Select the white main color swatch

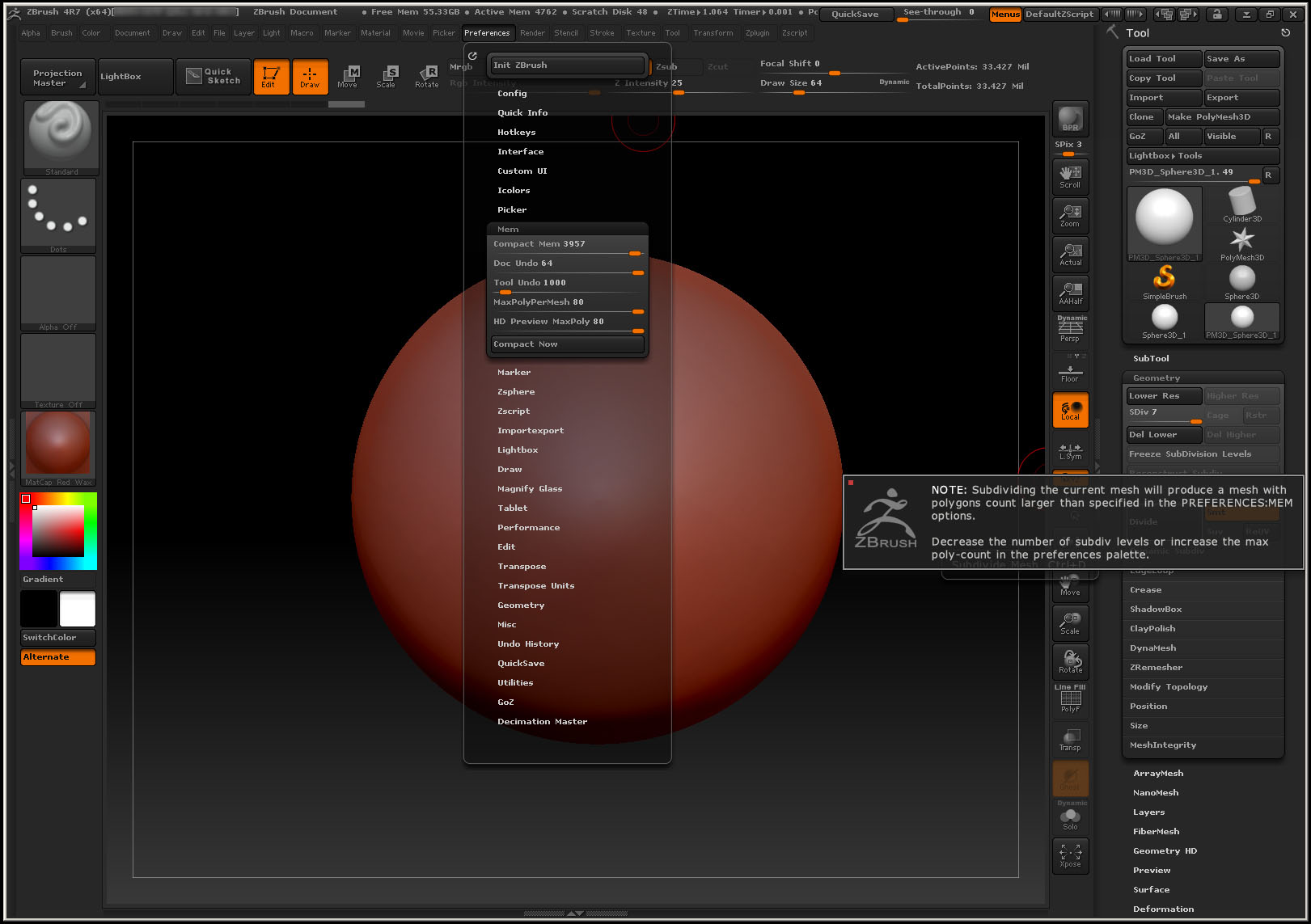pyautogui.click(x=78, y=609)
